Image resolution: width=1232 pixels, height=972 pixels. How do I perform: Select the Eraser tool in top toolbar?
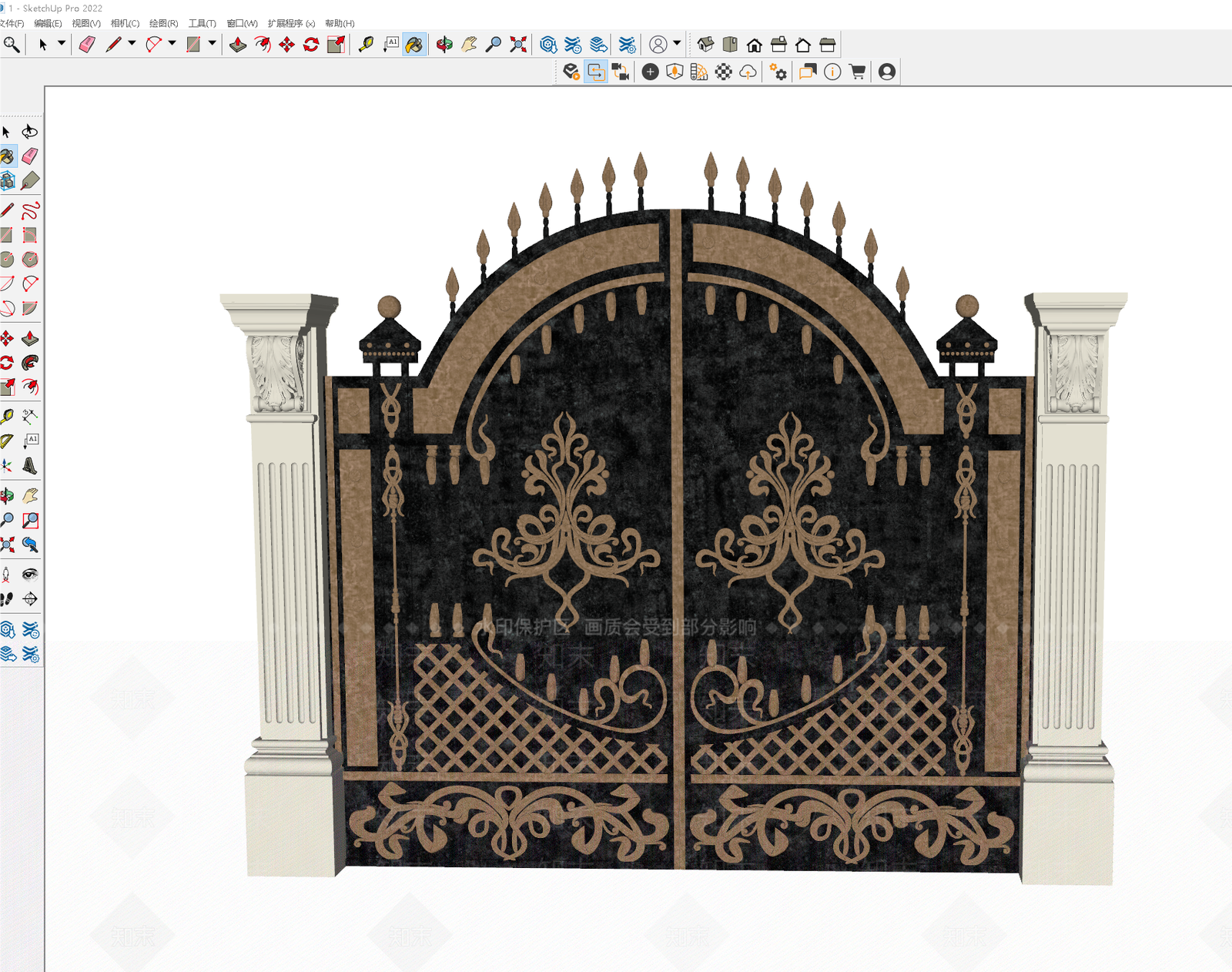(x=87, y=45)
